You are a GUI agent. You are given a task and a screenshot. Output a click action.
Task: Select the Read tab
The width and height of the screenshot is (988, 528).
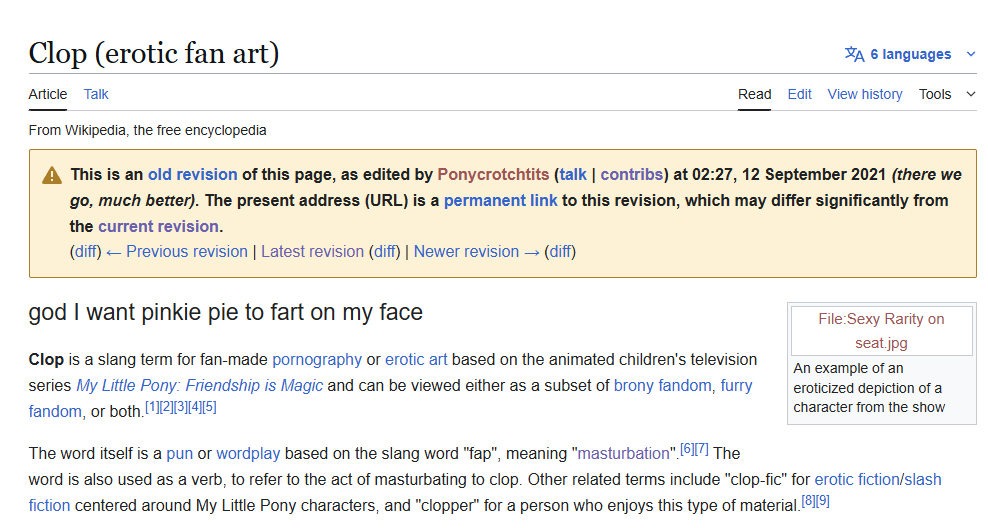(754, 94)
